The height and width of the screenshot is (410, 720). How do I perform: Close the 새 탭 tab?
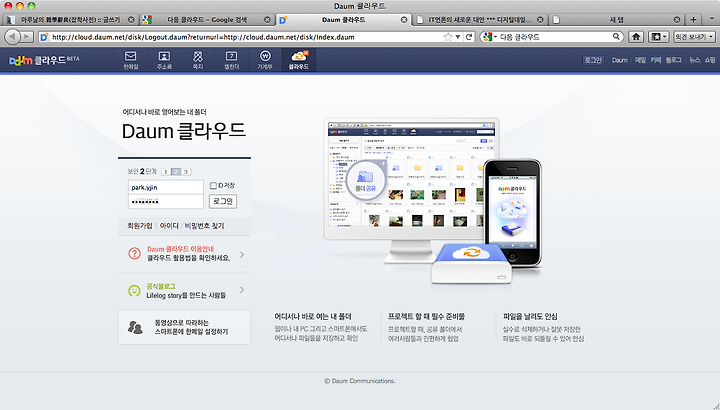(x=677, y=20)
